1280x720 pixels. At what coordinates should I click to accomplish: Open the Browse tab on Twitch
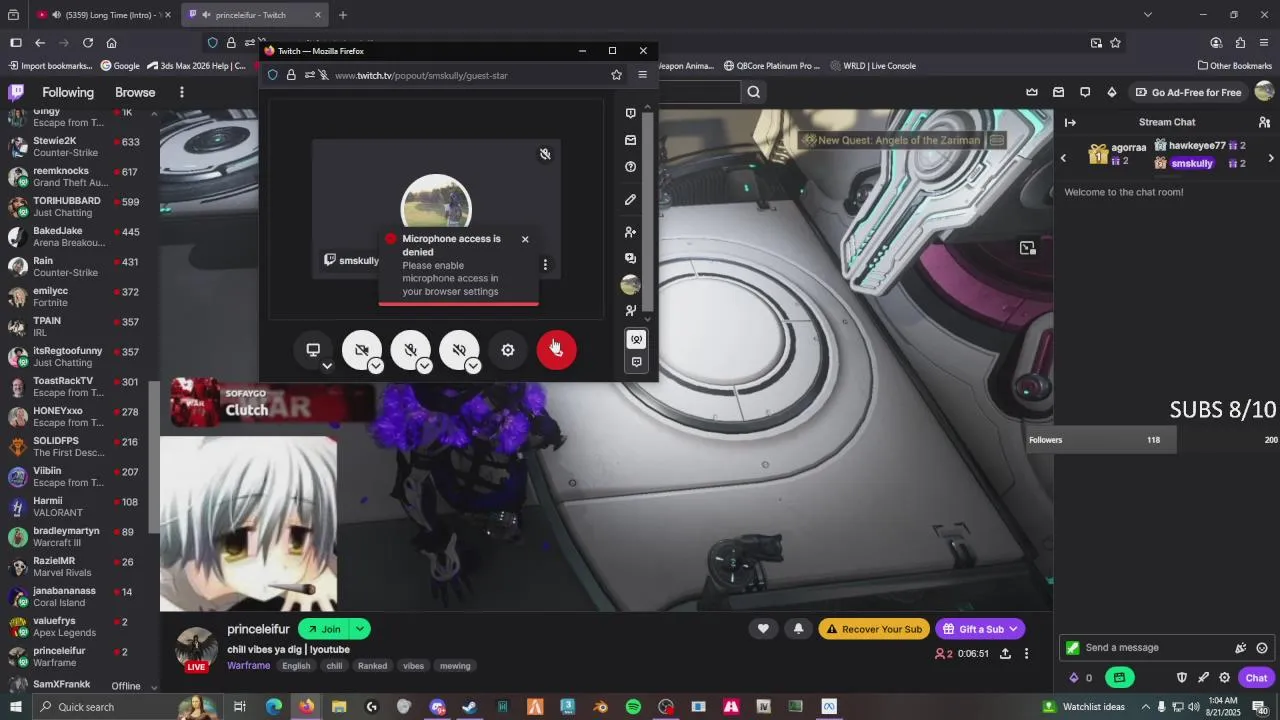pos(135,92)
